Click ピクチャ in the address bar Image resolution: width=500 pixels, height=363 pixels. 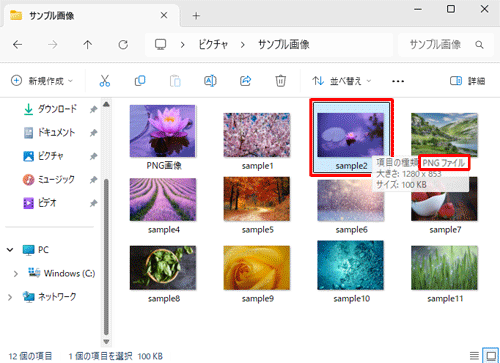coord(213,44)
